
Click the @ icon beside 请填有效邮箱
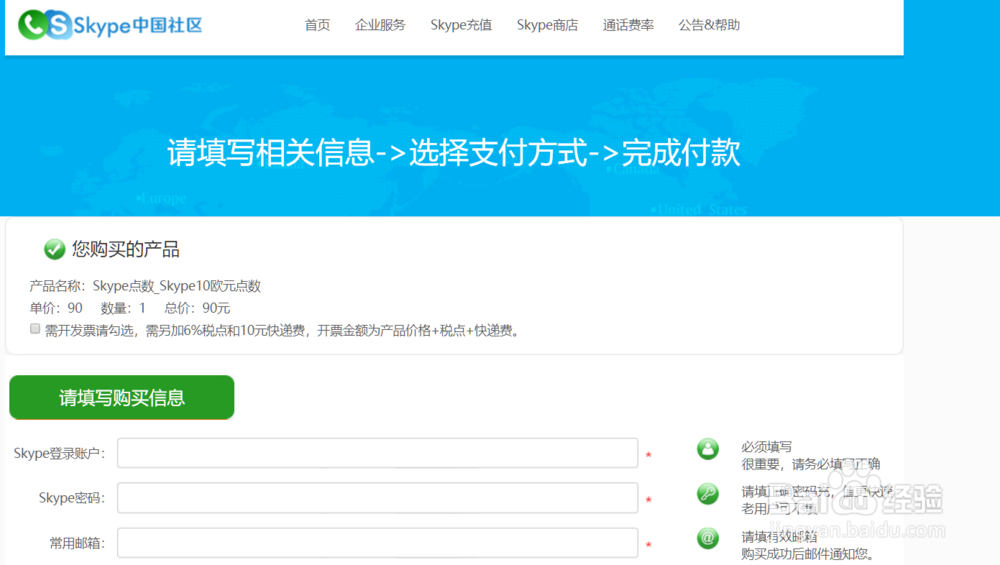tap(707, 538)
